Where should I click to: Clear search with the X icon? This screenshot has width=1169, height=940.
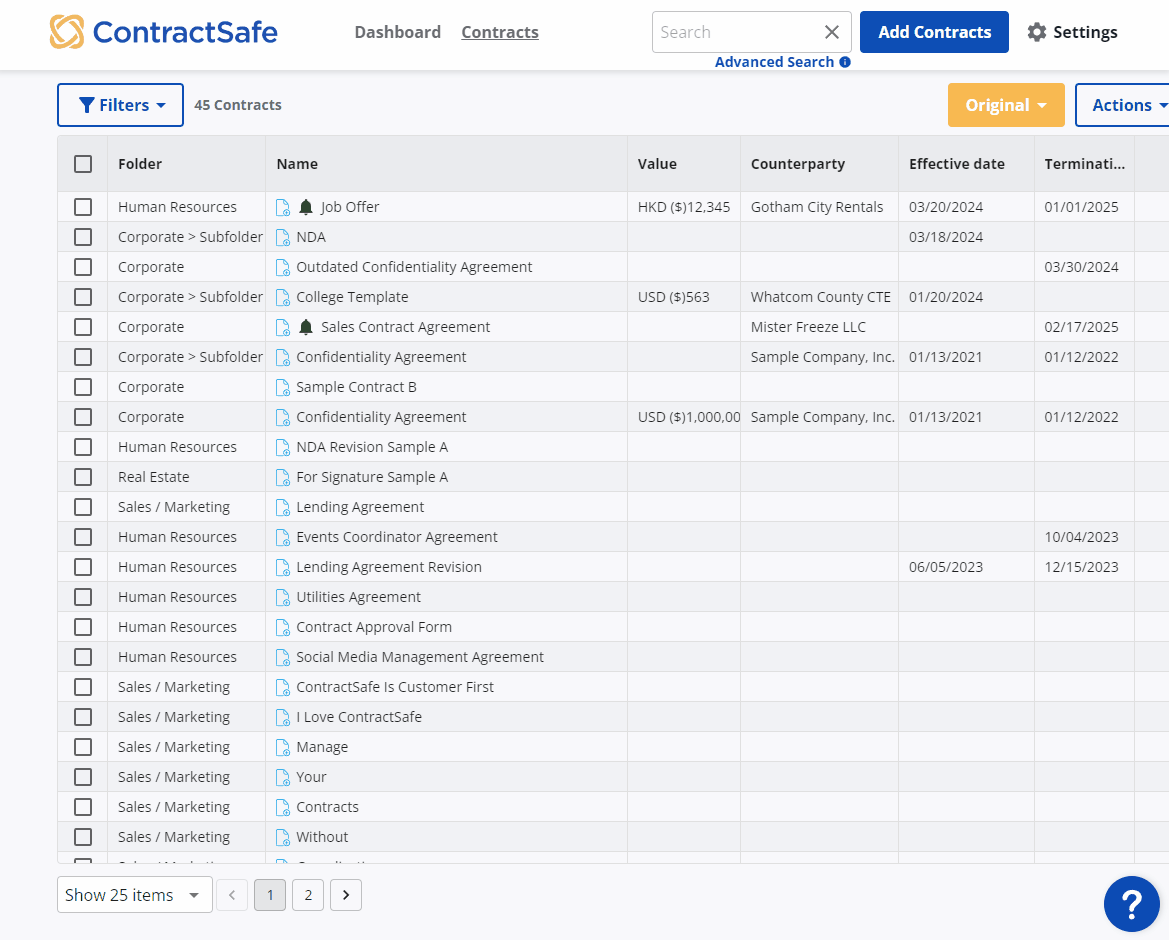click(831, 32)
